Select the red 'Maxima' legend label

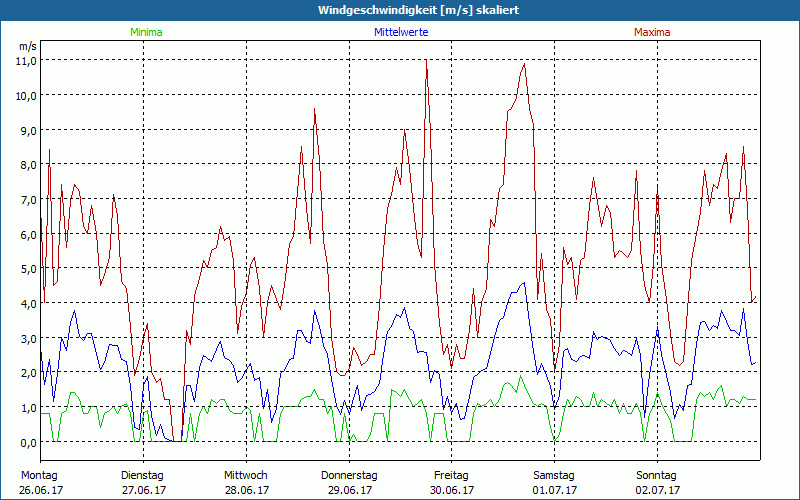coord(652,32)
